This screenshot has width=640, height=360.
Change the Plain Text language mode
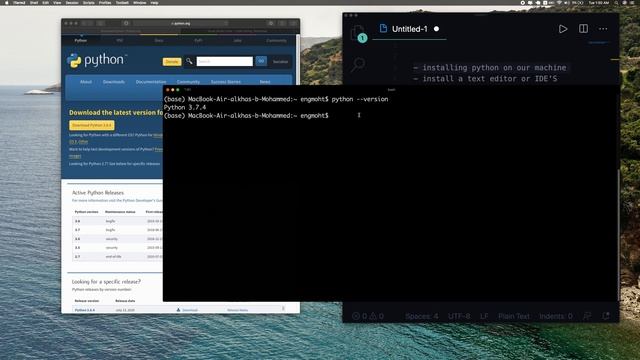coord(514,316)
